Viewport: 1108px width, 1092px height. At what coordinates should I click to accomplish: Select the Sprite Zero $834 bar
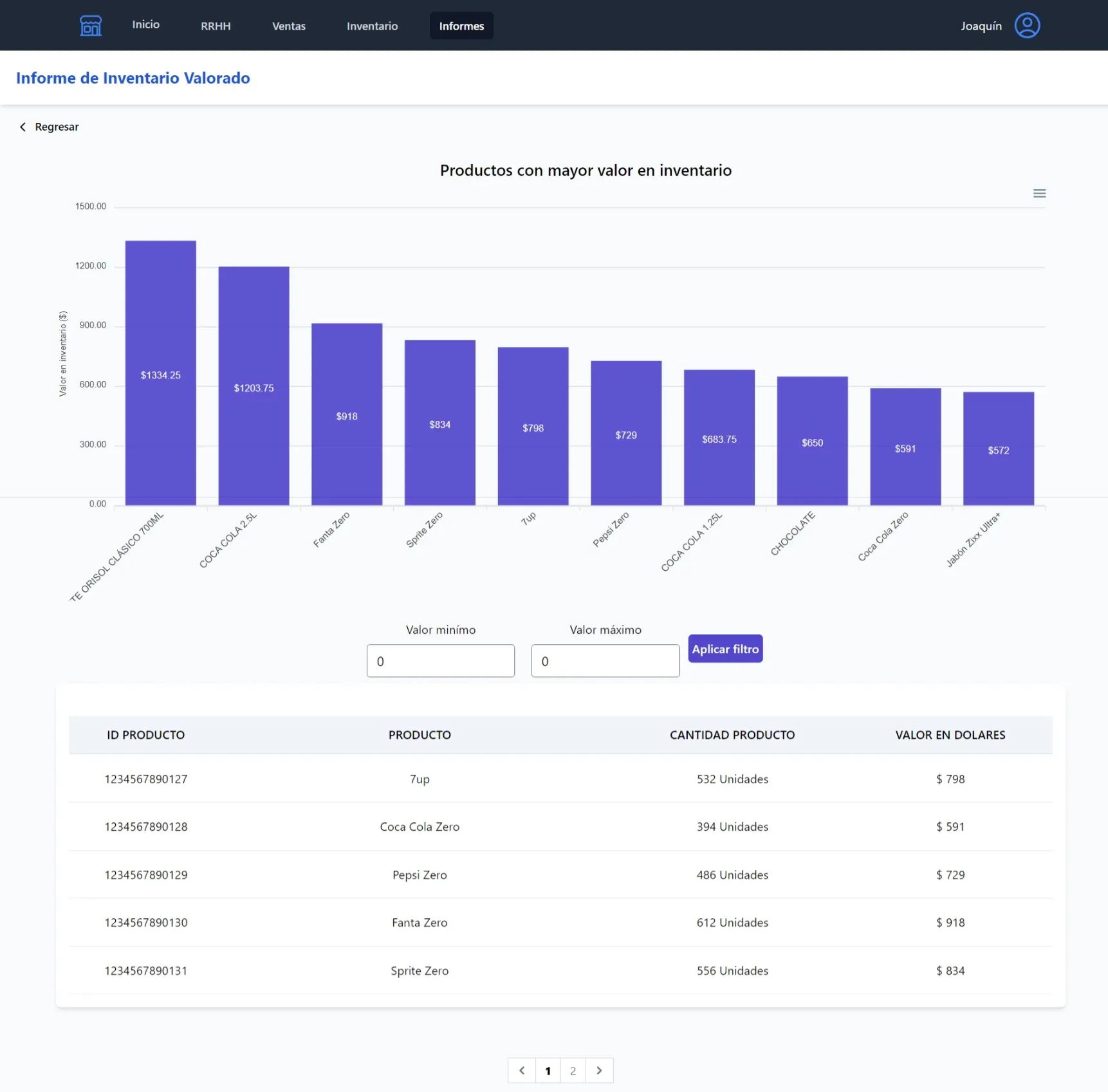(x=440, y=422)
